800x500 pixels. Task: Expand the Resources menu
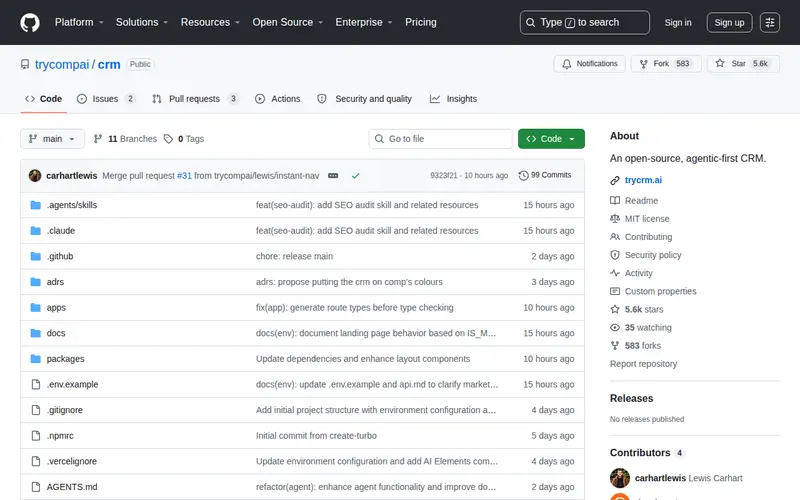(x=210, y=22)
